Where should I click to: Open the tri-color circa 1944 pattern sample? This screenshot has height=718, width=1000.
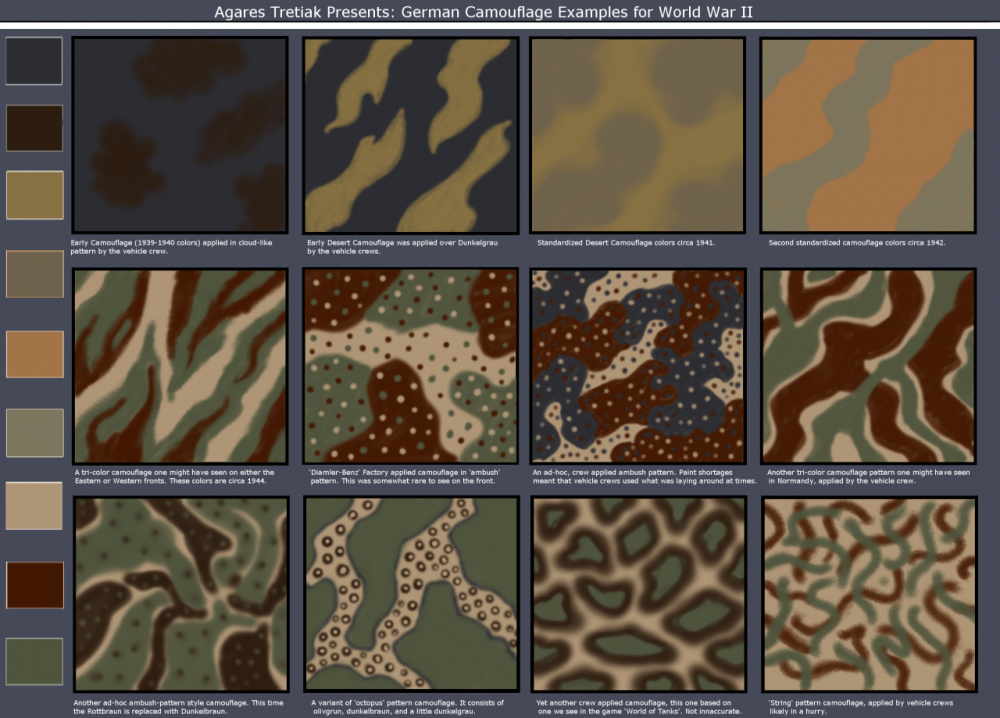pos(180,365)
